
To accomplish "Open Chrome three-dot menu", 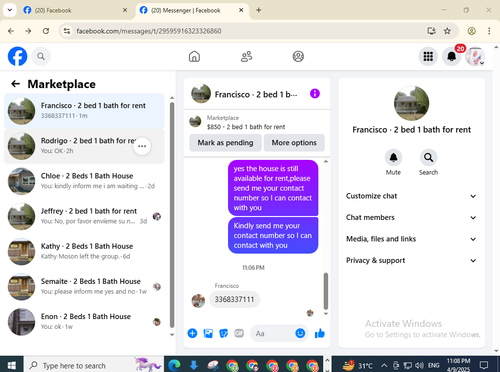I will coord(489,31).
